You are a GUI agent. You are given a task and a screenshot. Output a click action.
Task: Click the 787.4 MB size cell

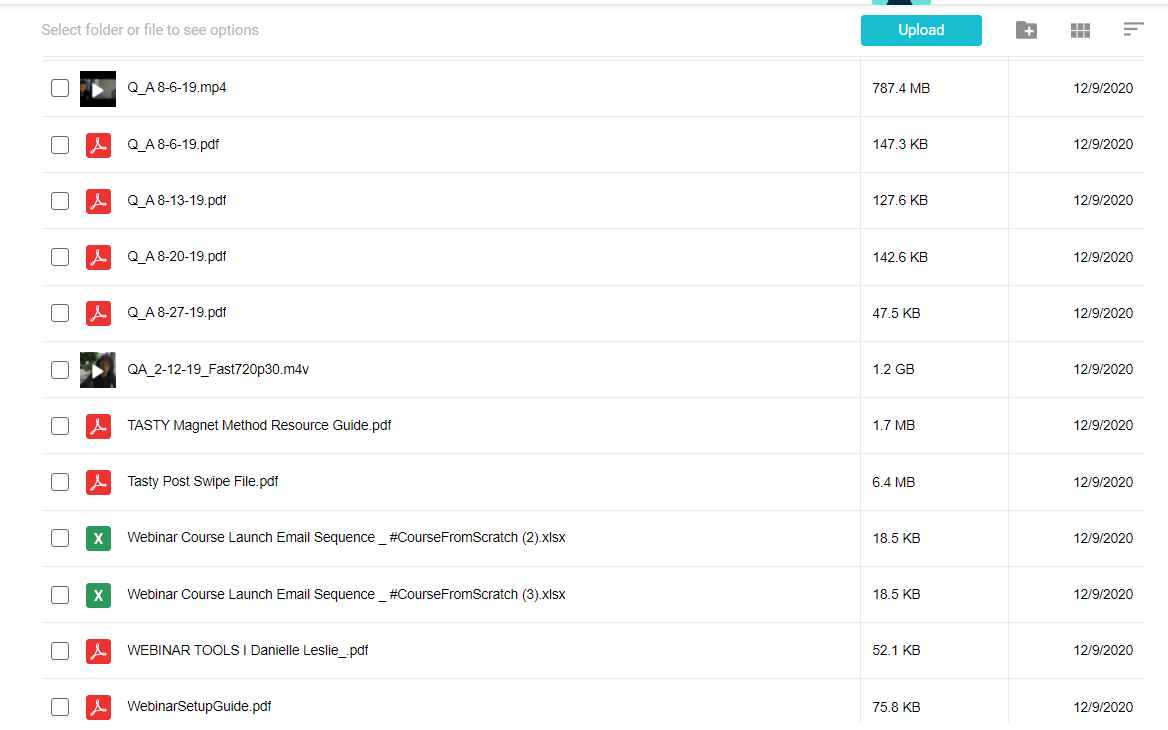(901, 89)
